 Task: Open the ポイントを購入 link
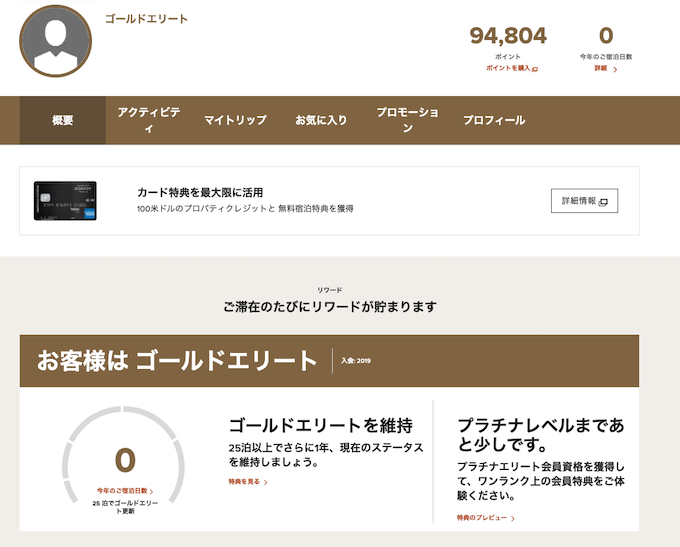(511, 69)
